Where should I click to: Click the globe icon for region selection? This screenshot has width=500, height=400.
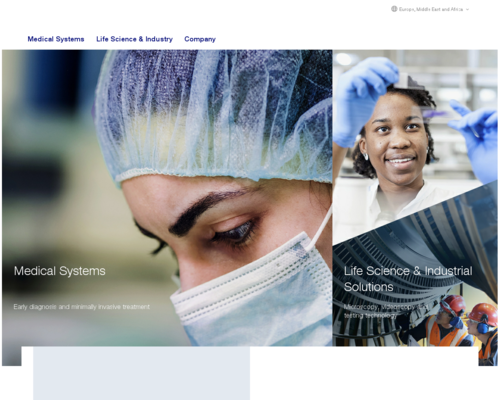pos(394,9)
